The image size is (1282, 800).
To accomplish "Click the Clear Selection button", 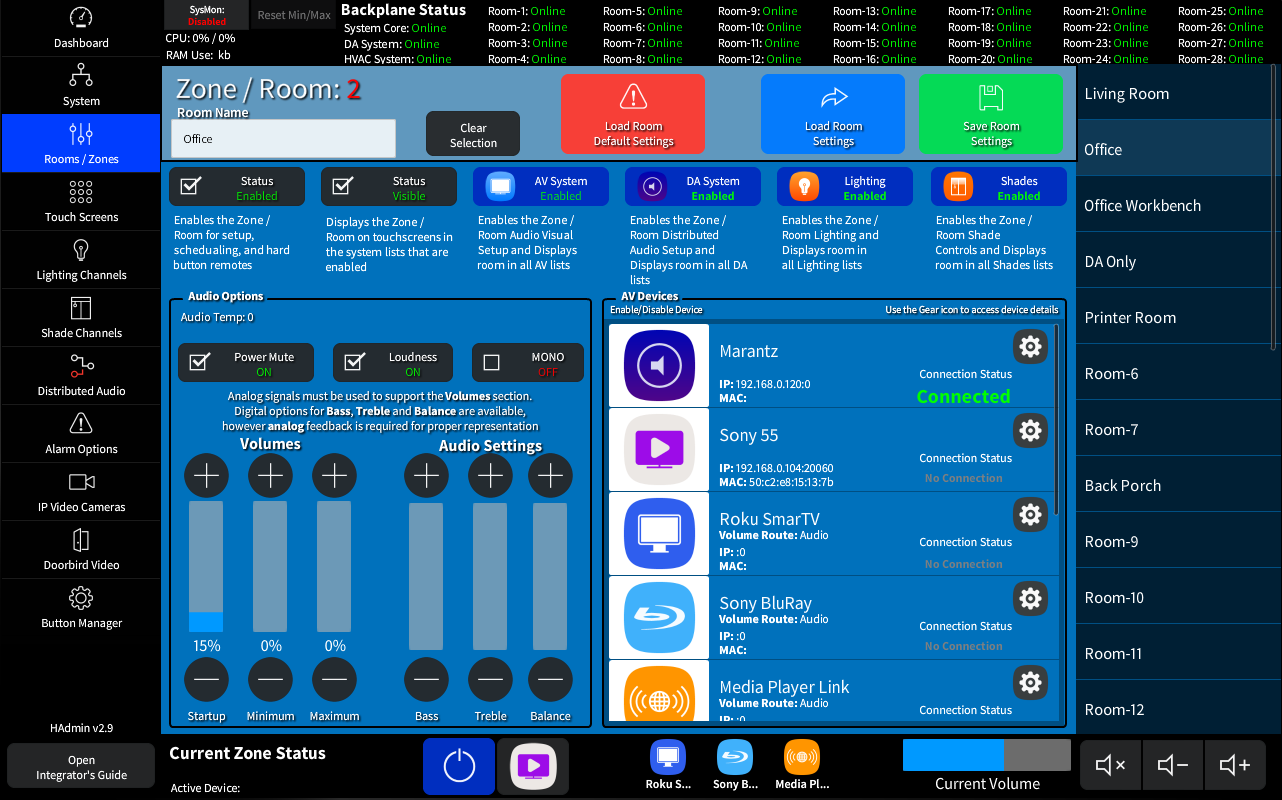I will pos(473,135).
